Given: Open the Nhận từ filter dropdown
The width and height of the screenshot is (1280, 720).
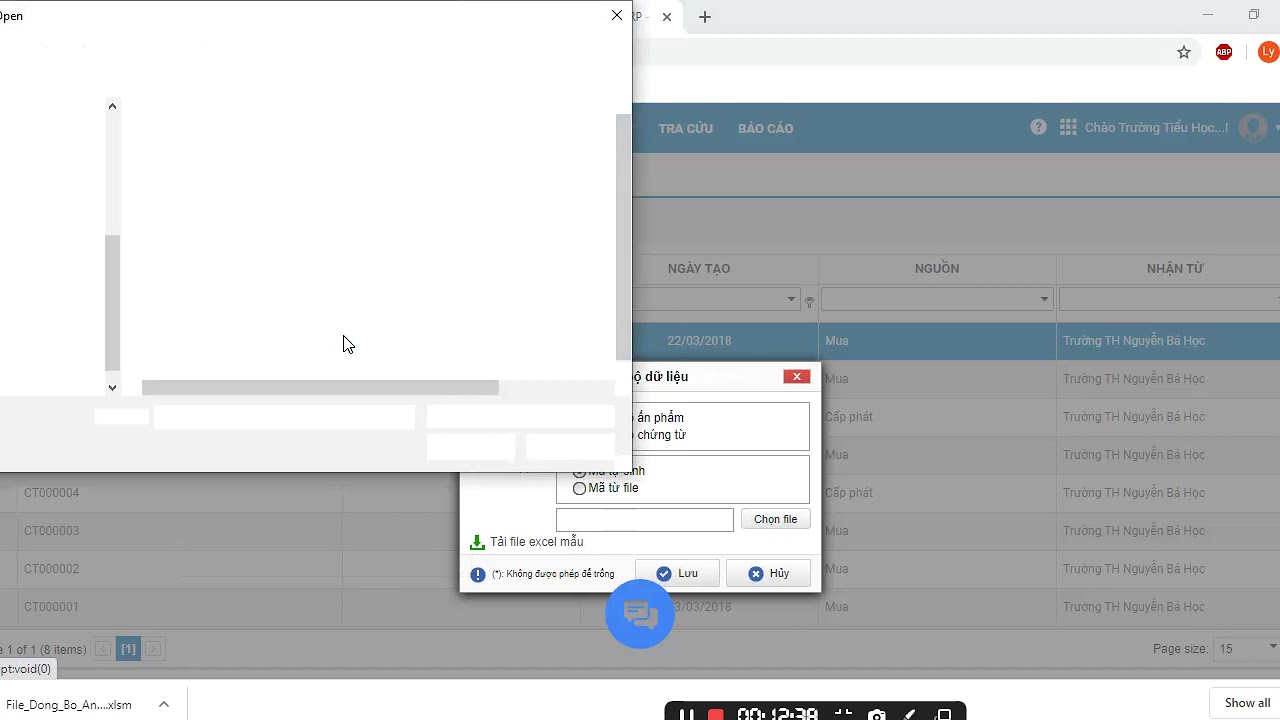Looking at the screenshot, I should tap(1277, 299).
